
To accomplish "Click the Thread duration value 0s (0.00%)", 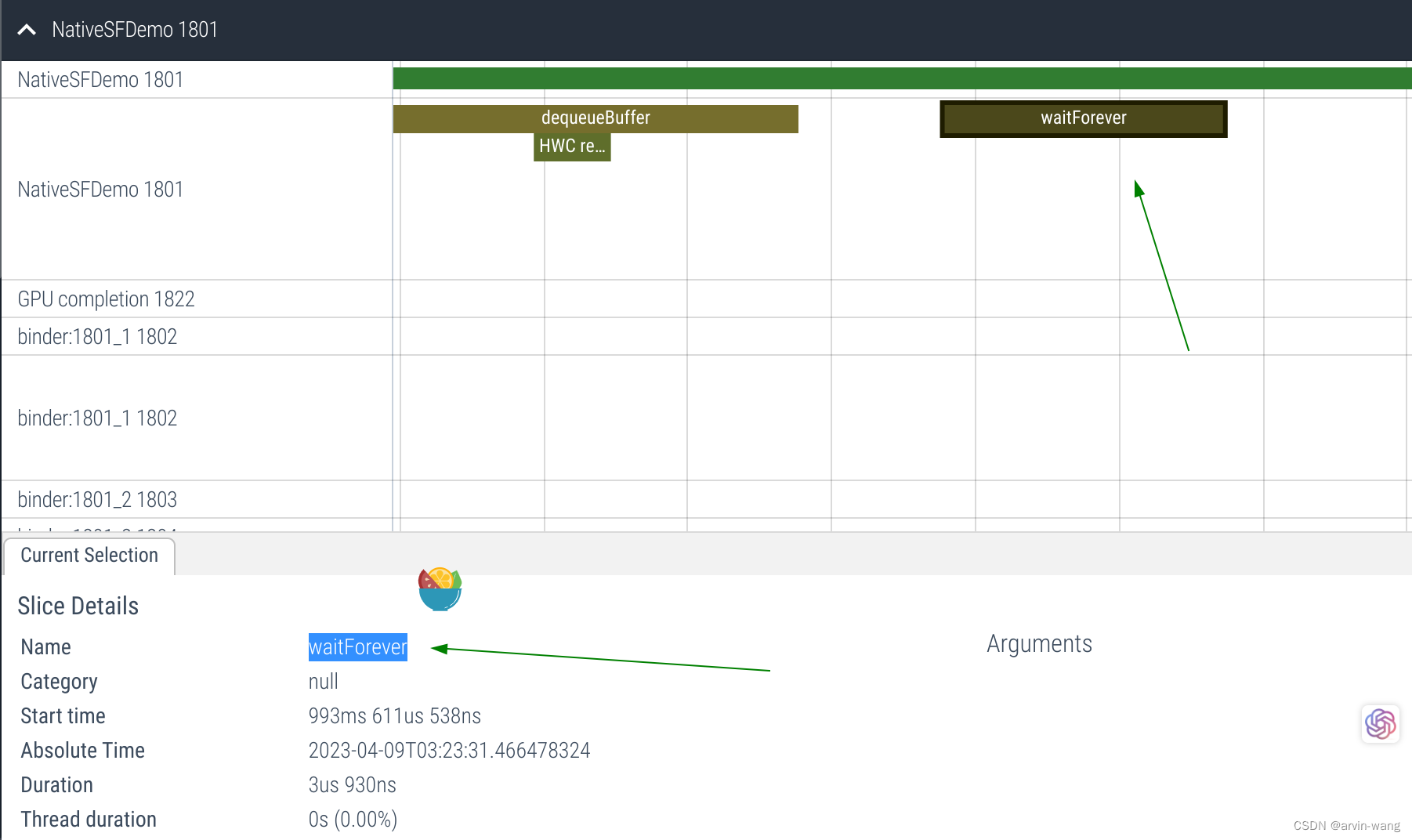I will coord(353,820).
